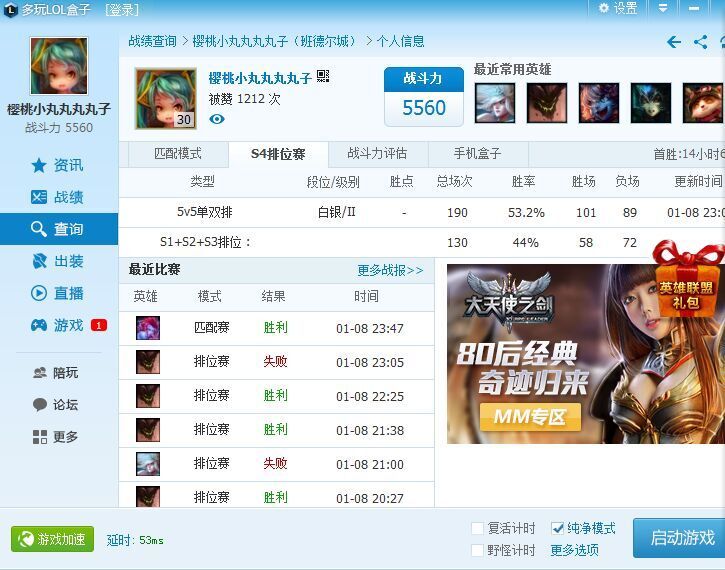
Task: Select the fourth recent hero portrait
Action: click(651, 103)
